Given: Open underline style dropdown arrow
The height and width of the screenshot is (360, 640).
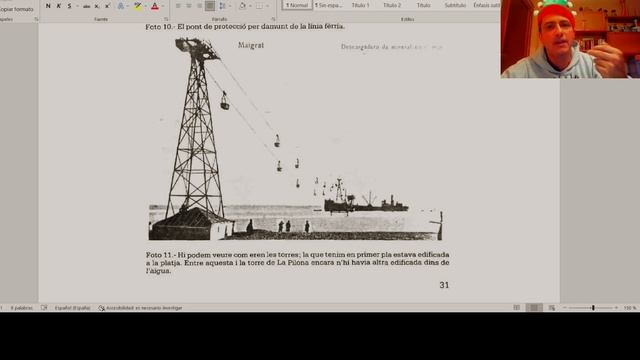Looking at the screenshot, I should click(77, 6).
